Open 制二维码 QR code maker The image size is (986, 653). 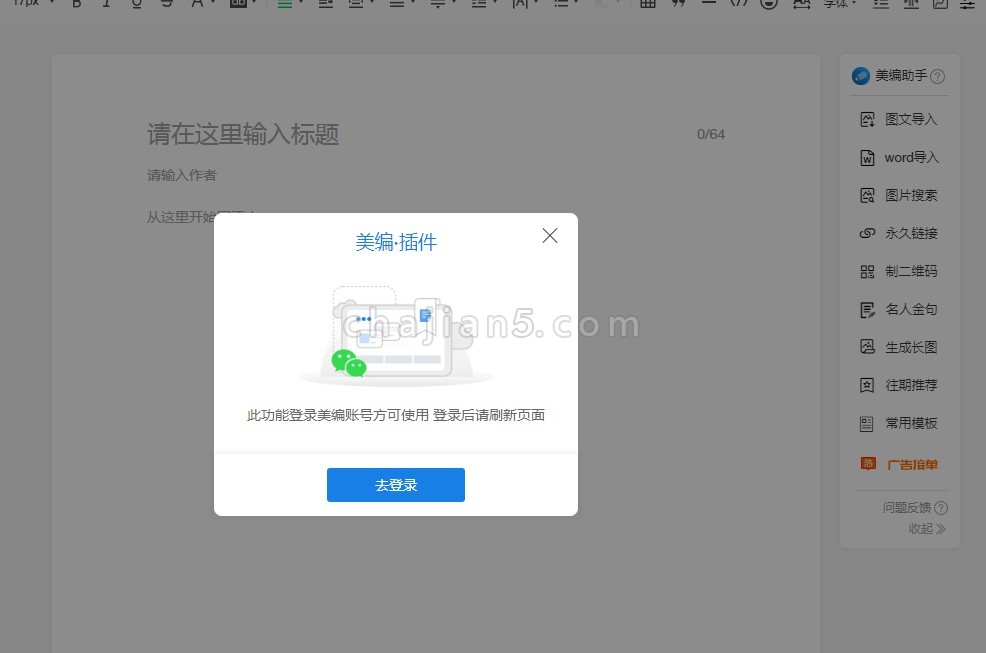pos(899,271)
